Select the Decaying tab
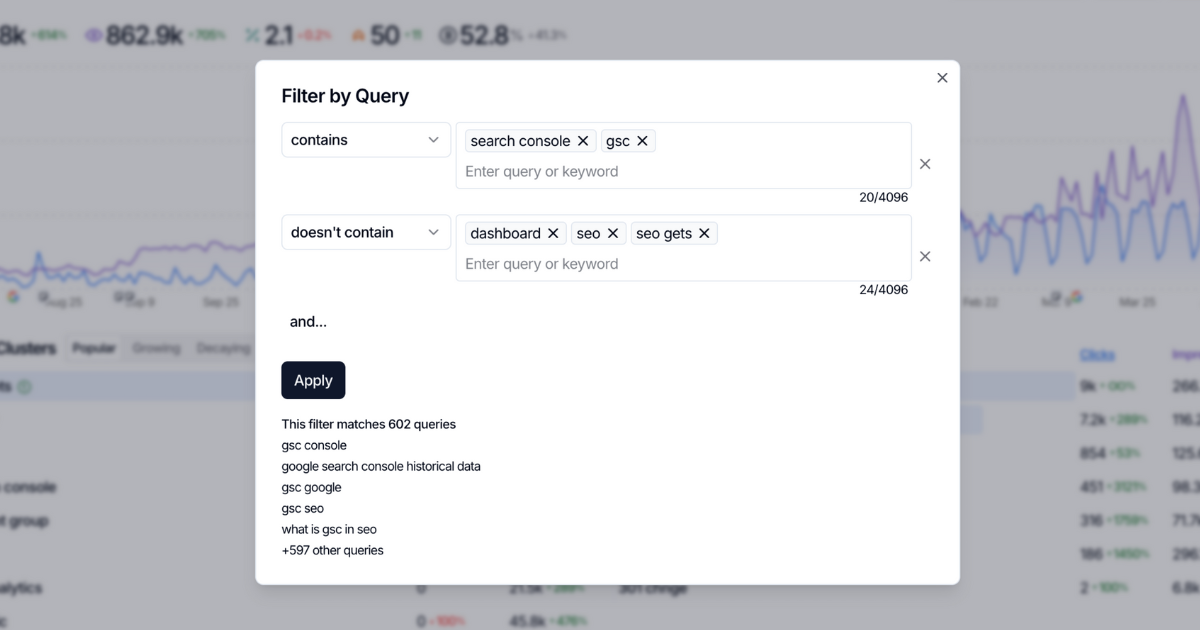 coord(222,348)
